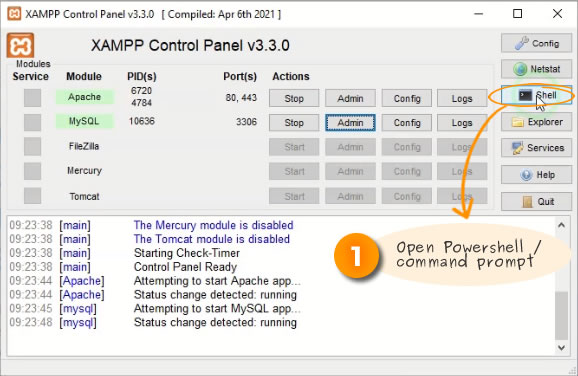The image size is (578, 376).
Task: Open Config with the wrench icon
Action: point(536,43)
